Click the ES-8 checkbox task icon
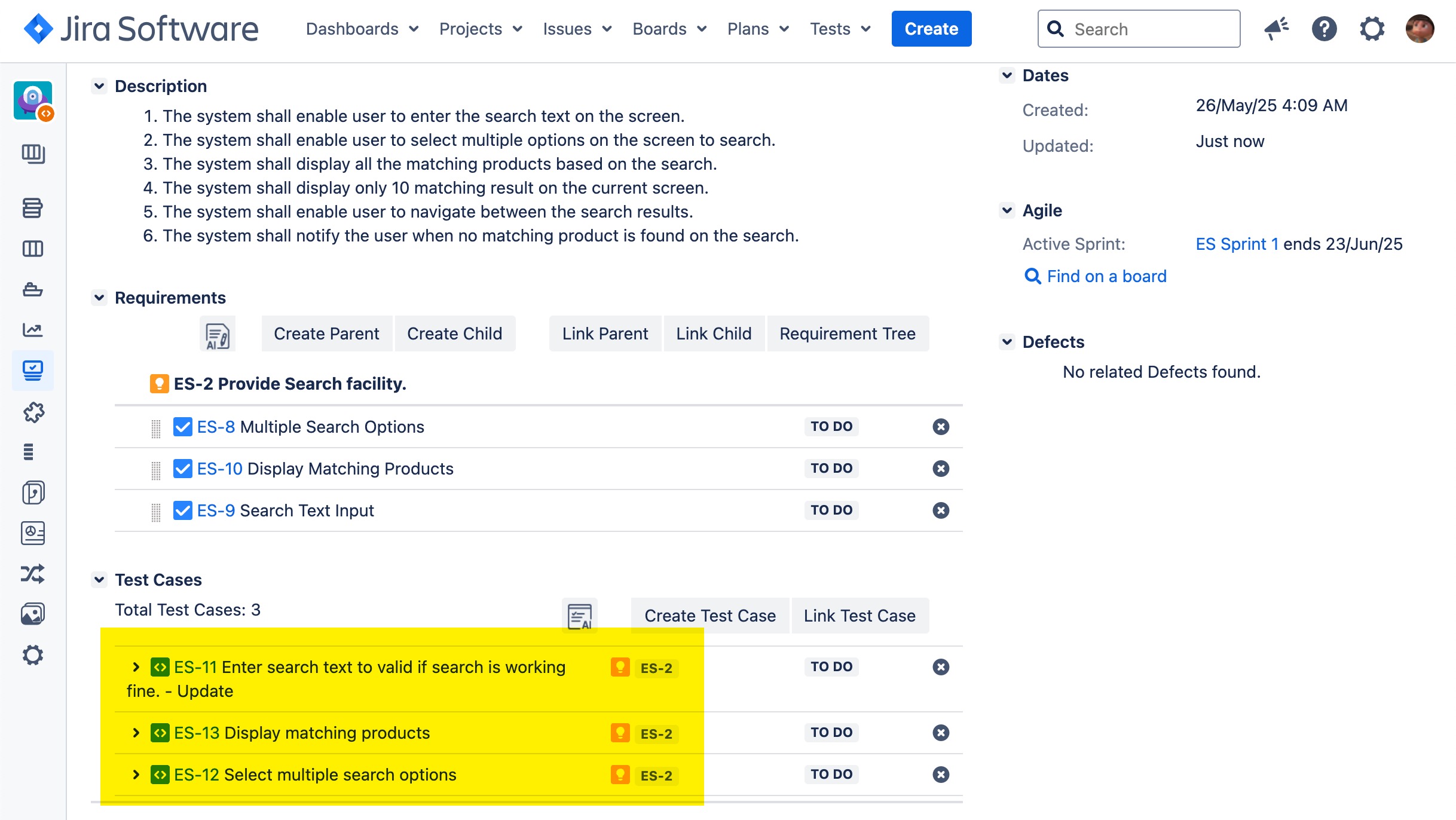Viewport: 1456px width, 820px height. point(182,427)
